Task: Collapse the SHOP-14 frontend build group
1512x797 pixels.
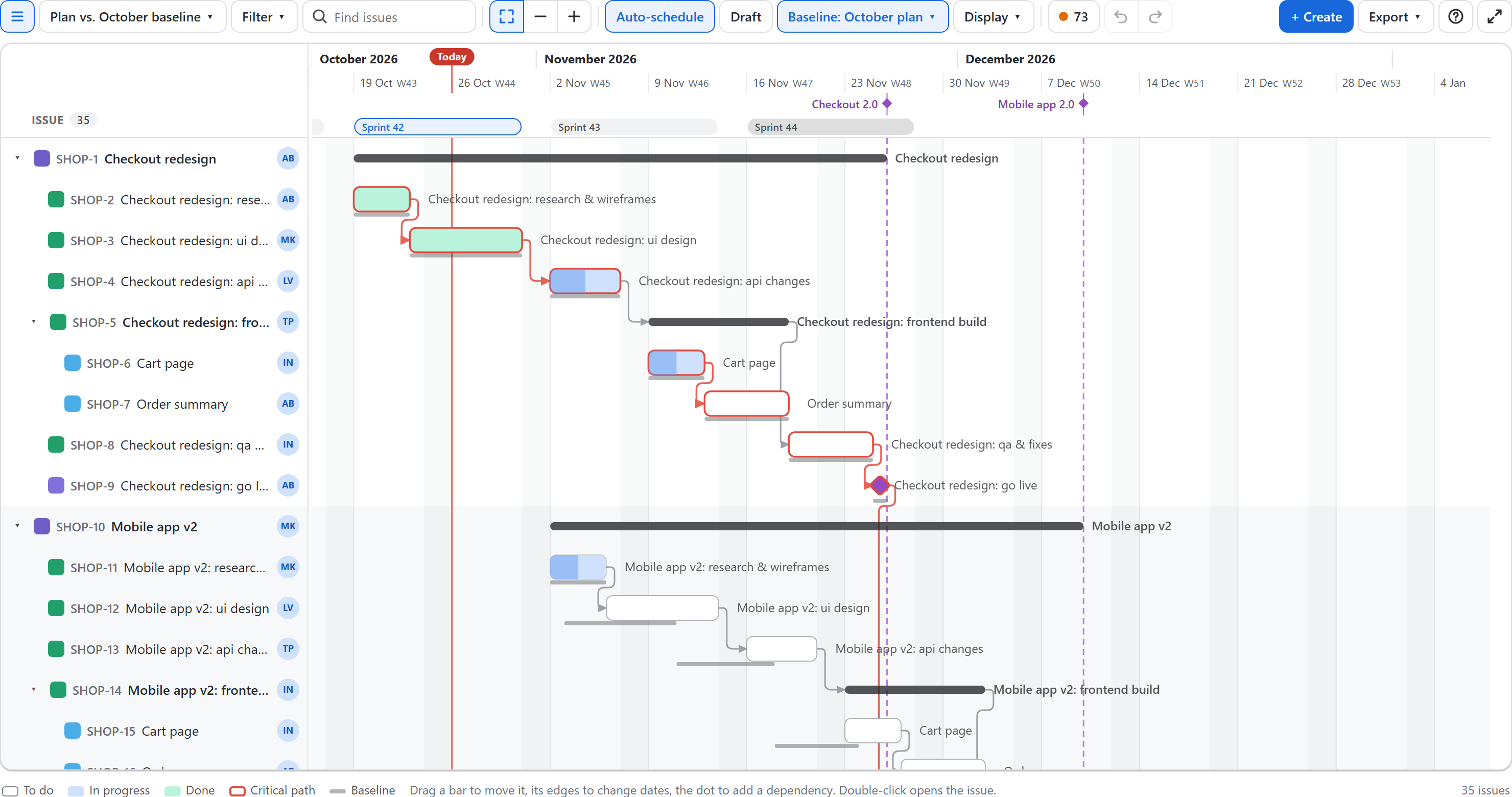Action: click(34, 690)
